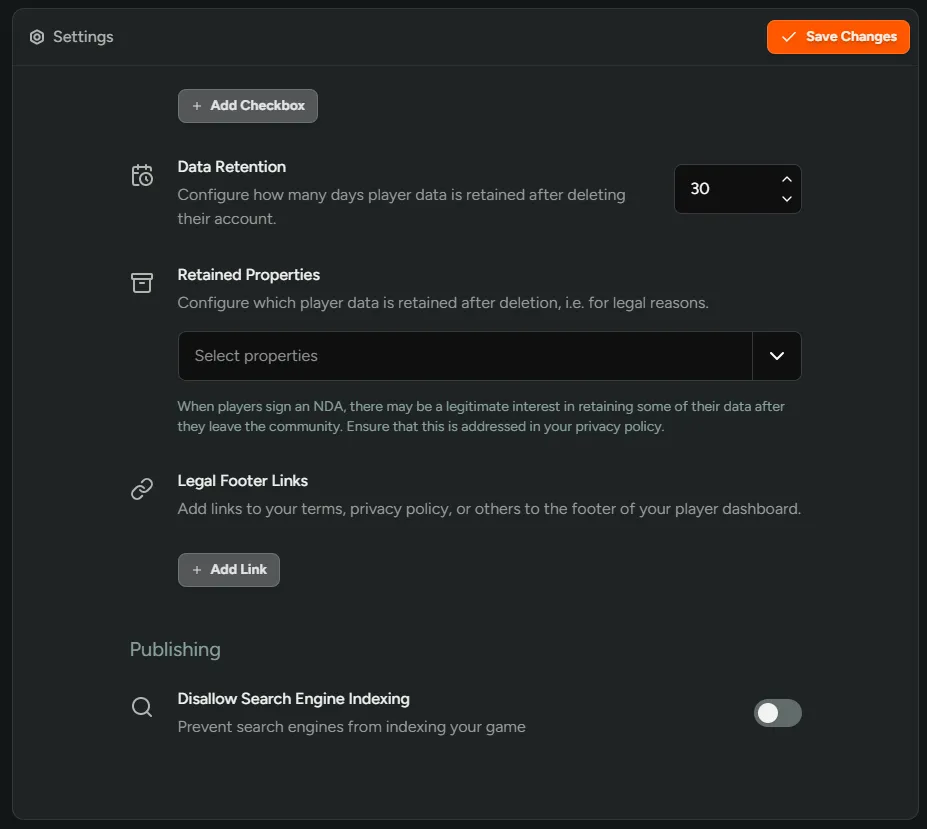Screen dimensions: 927x829
Task: Click the search magnifier icon beside Disallow Search Engine Indexing
Action: (x=142, y=707)
